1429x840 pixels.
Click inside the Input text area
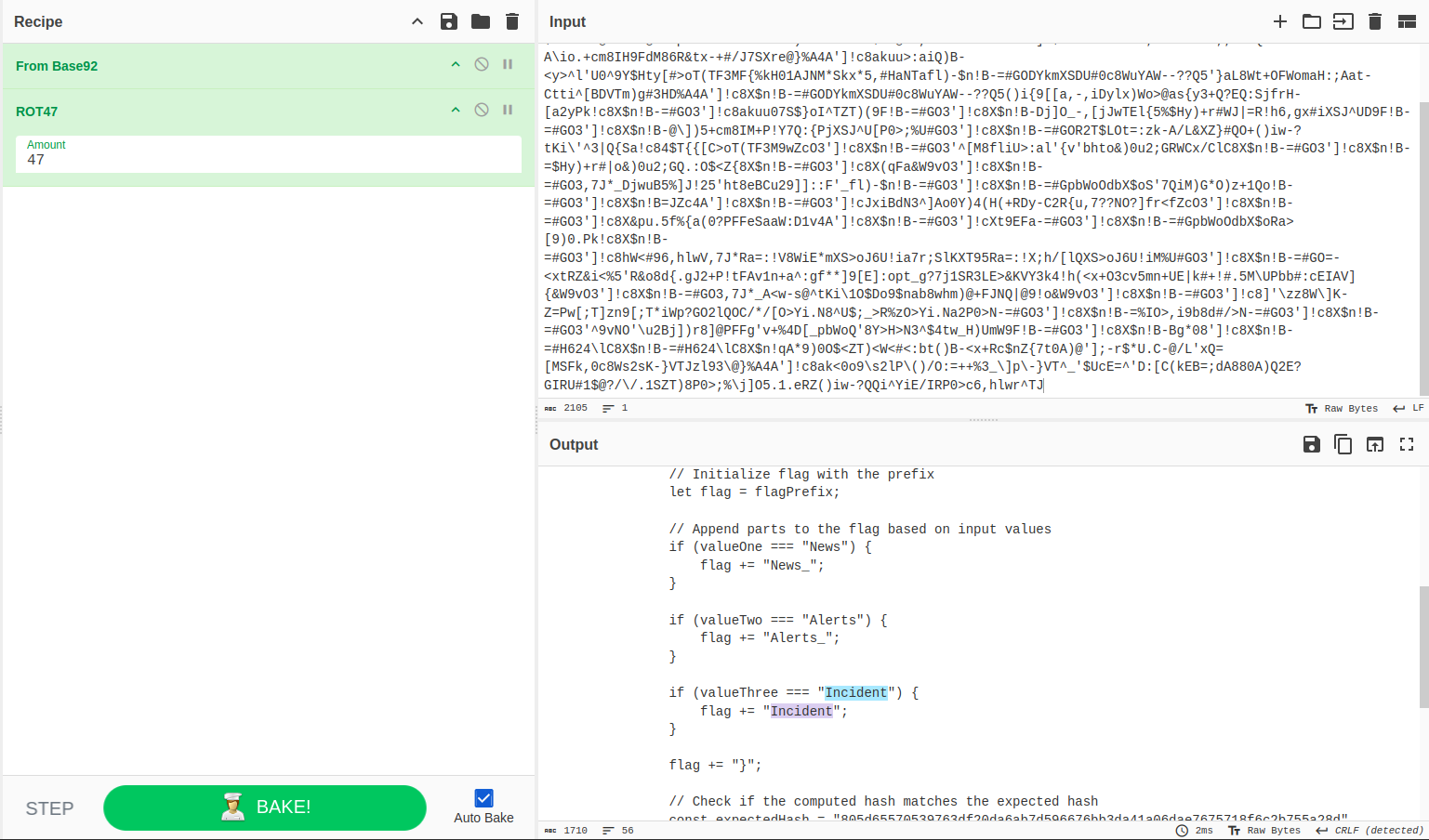click(x=978, y=221)
